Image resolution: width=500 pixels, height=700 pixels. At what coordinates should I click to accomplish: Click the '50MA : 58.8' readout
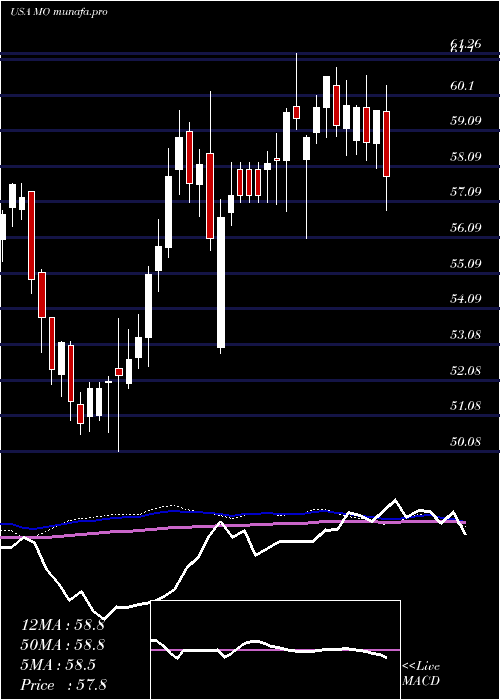63,645
